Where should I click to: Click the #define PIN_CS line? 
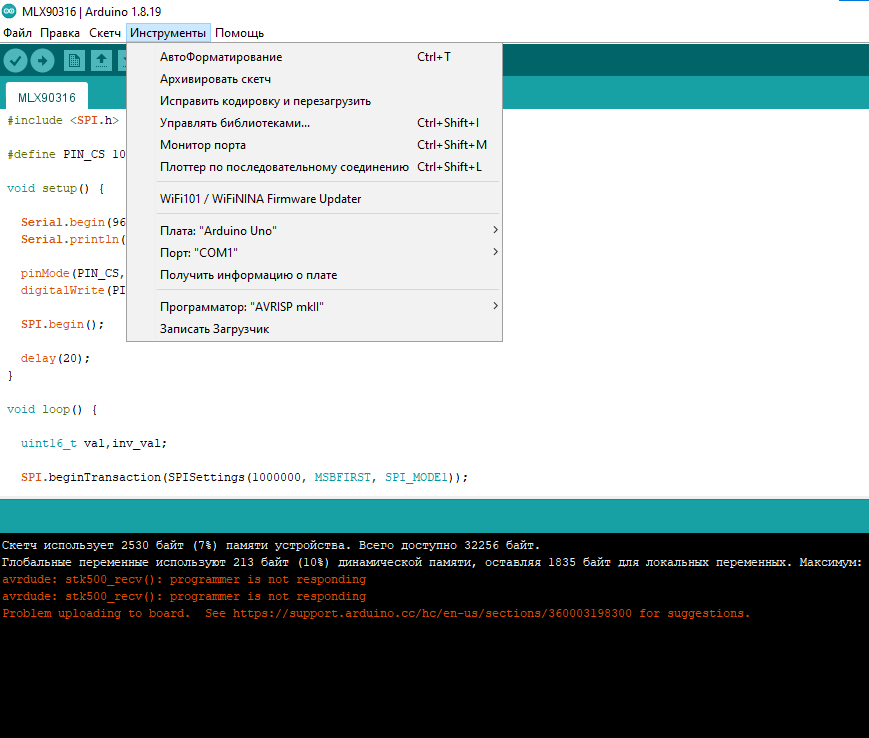66,154
